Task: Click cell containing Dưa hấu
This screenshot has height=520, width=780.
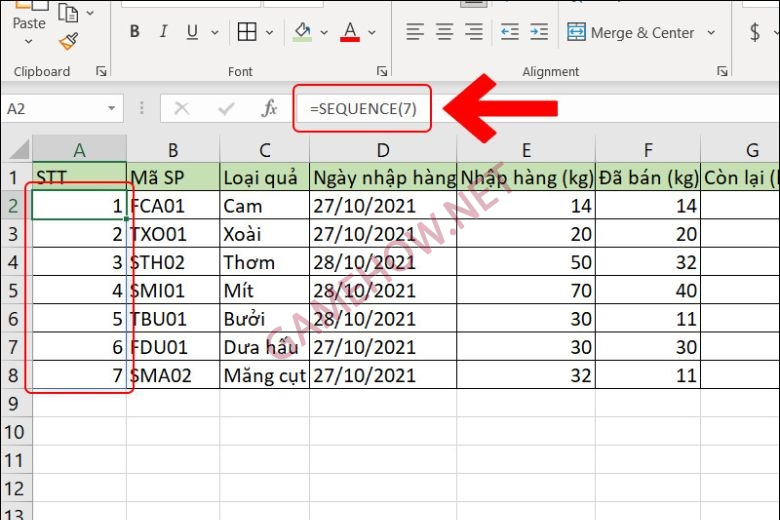Action: [265, 347]
